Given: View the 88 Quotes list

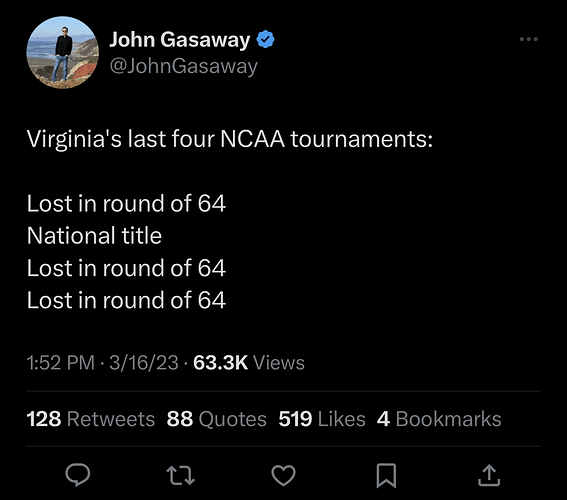Looking at the screenshot, I should 217,419.
